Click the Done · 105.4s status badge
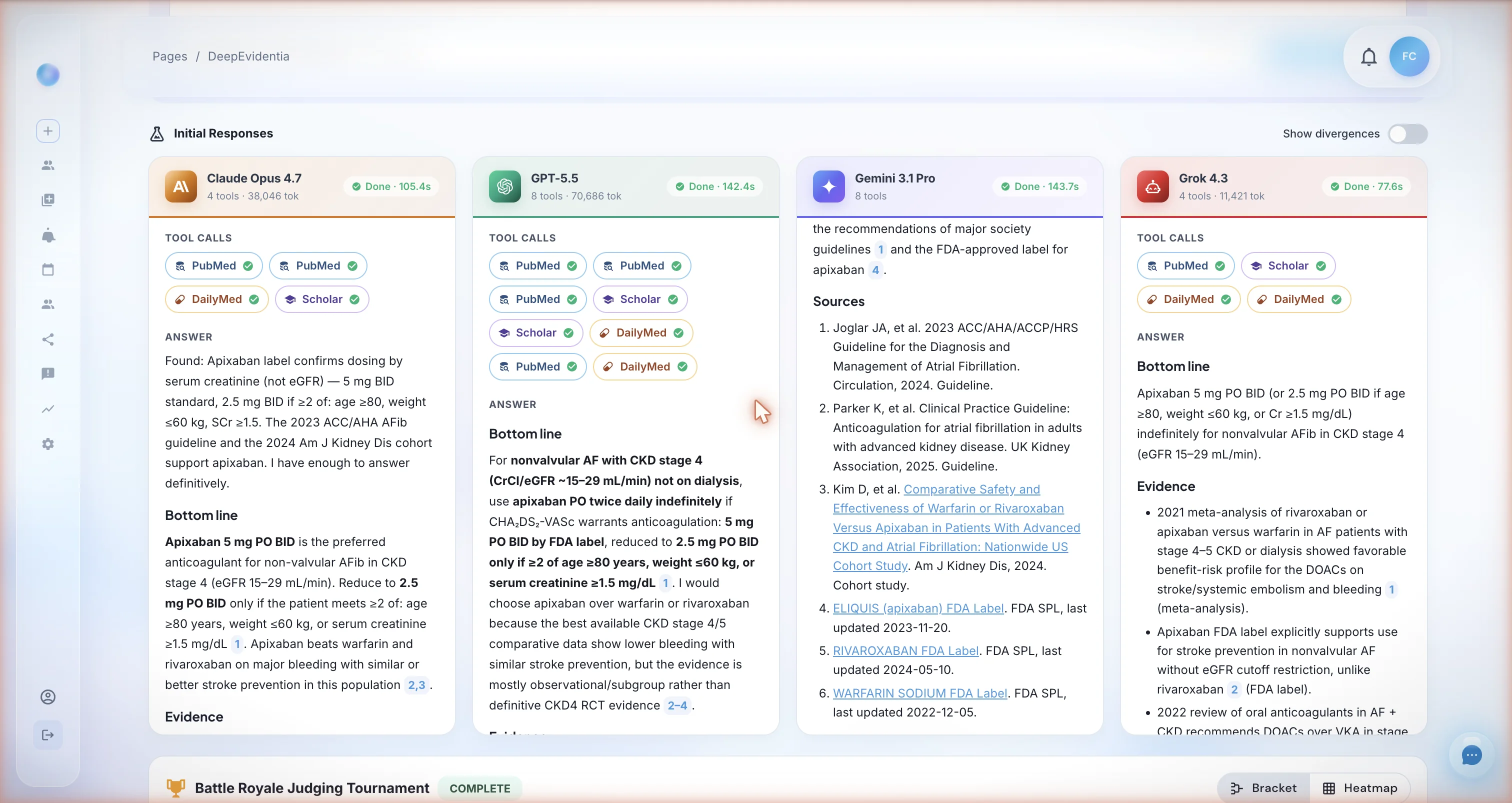Screen dimensions: 1512x803 click(391, 186)
